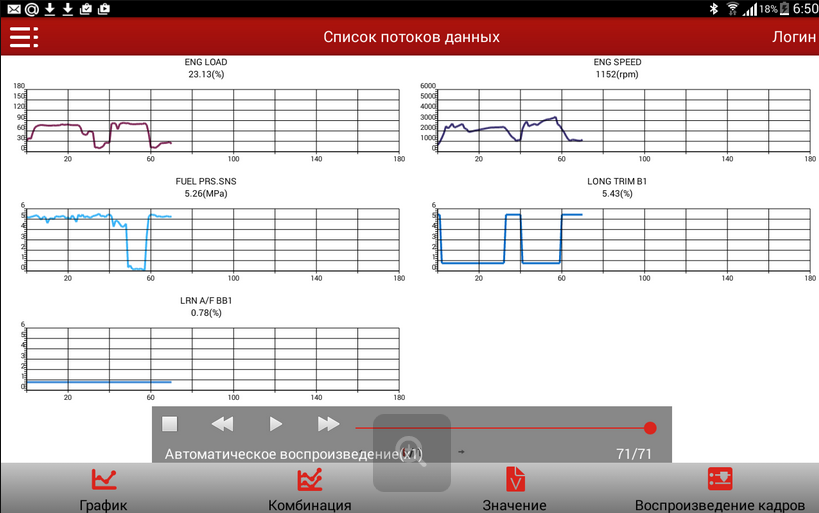Image resolution: width=819 pixels, height=513 pixels.
Task: Tap the LRN A/F BB1 graph
Action: [x=212, y=354]
